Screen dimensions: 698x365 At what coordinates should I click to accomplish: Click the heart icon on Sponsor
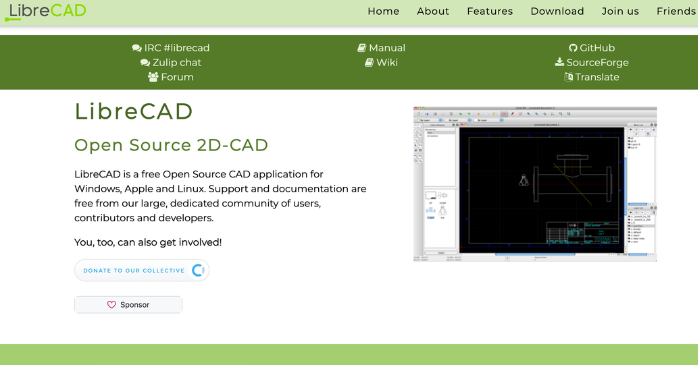pyautogui.click(x=111, y=305)
